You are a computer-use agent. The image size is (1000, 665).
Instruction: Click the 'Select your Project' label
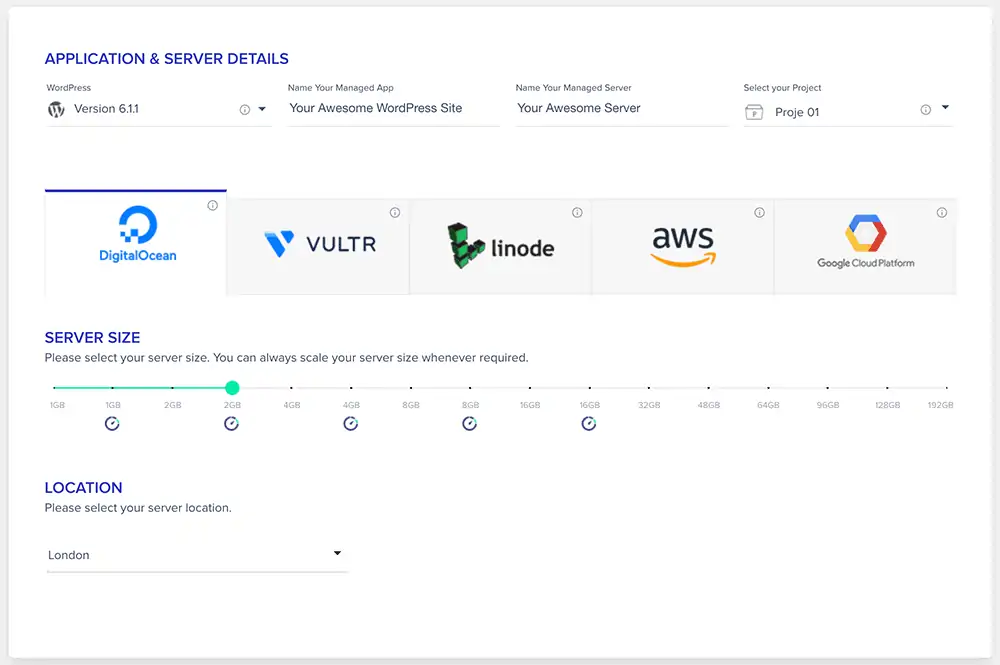(783, 88)
